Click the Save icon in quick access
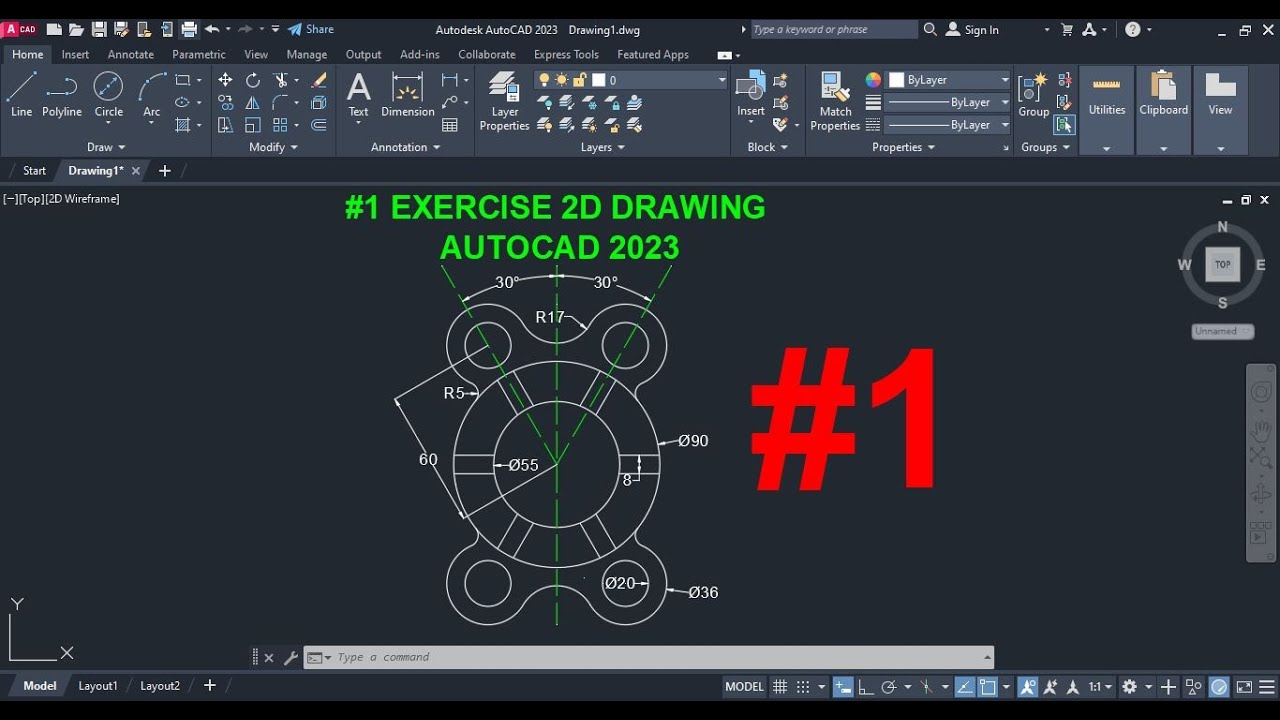 click(99, 30)
